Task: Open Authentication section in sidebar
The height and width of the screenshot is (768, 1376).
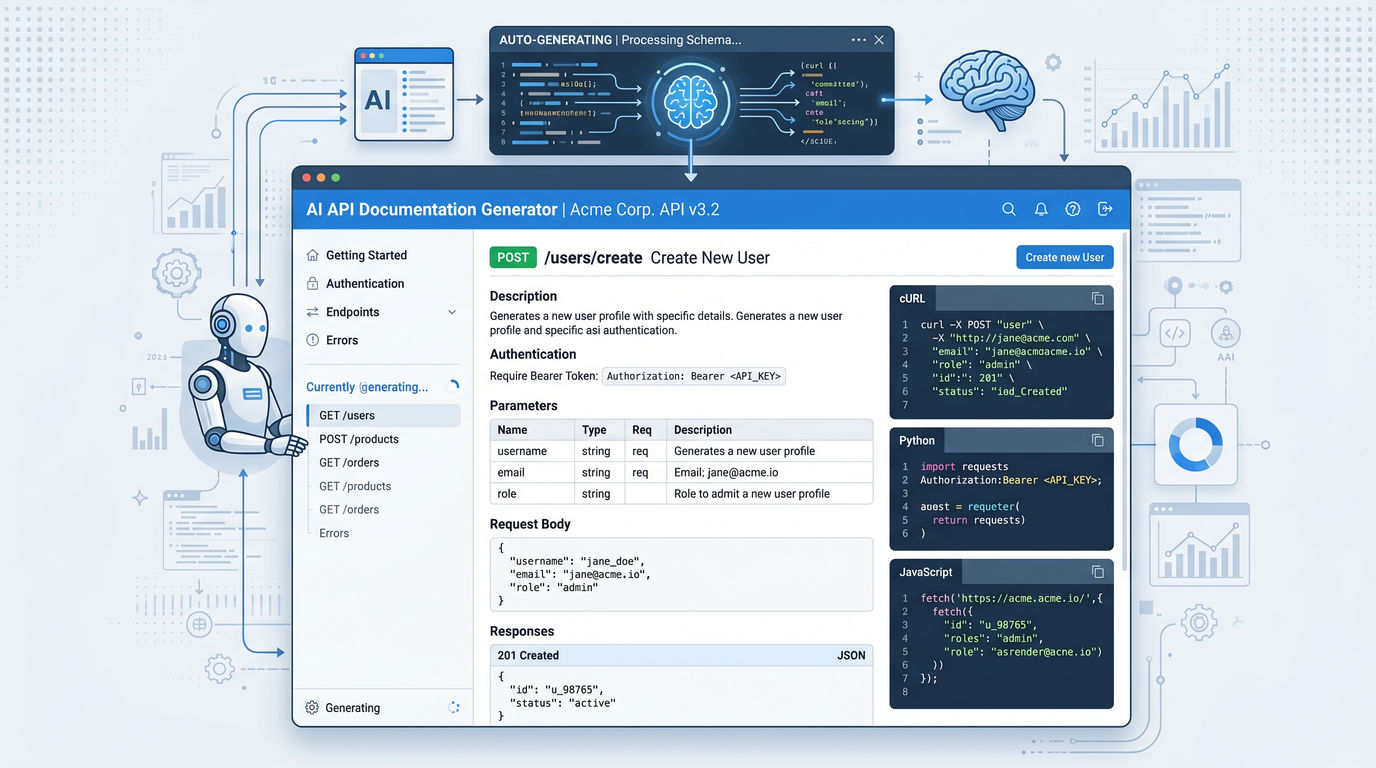Action: 365,283
